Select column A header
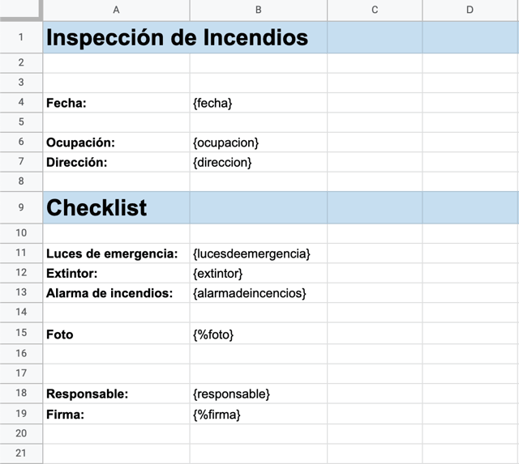Viewport: 519px width, 464px height. point(116,10)
